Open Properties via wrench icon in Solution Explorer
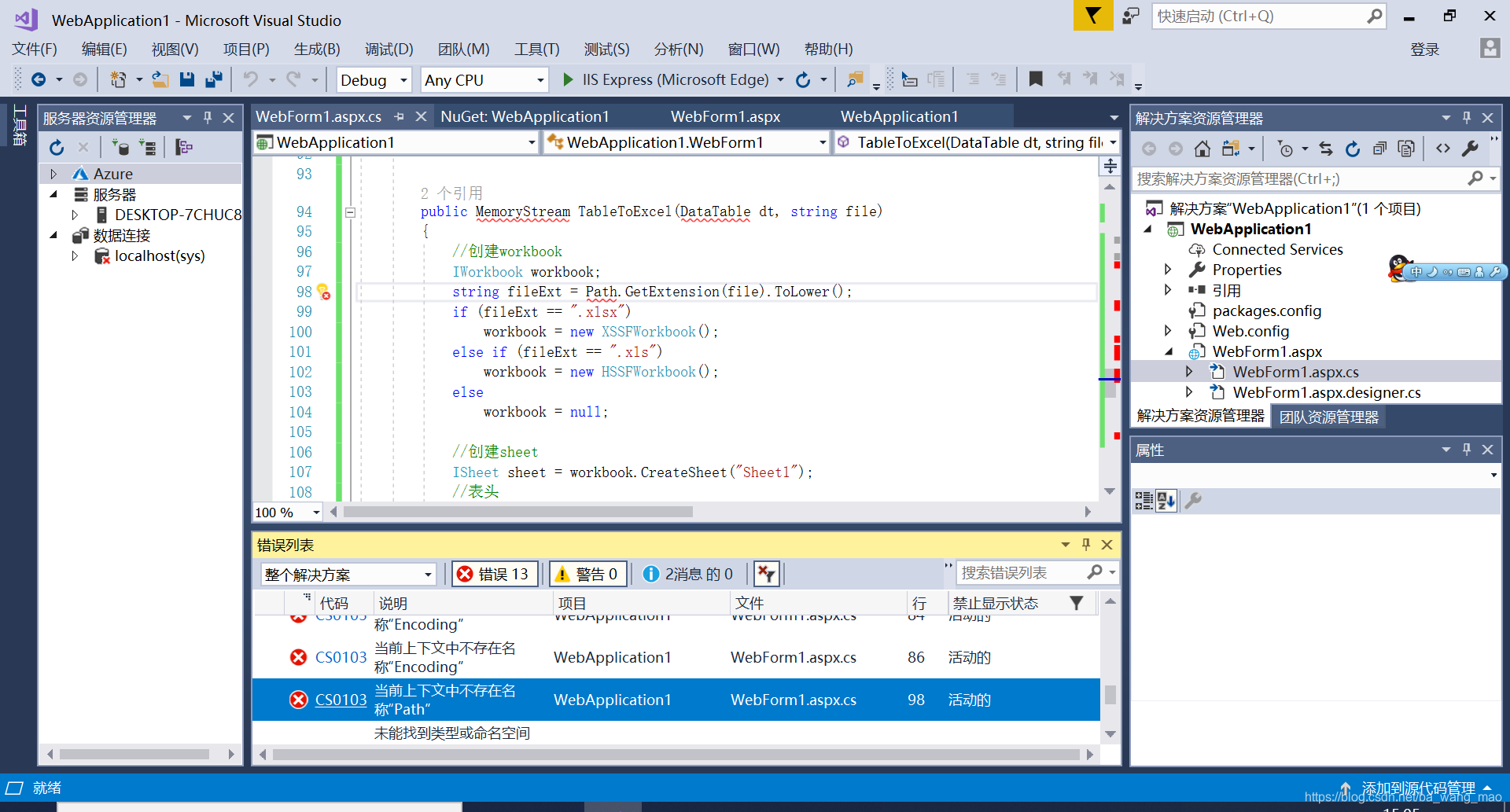Screen dimensions: 1510x812 (x=1470, y=148)
